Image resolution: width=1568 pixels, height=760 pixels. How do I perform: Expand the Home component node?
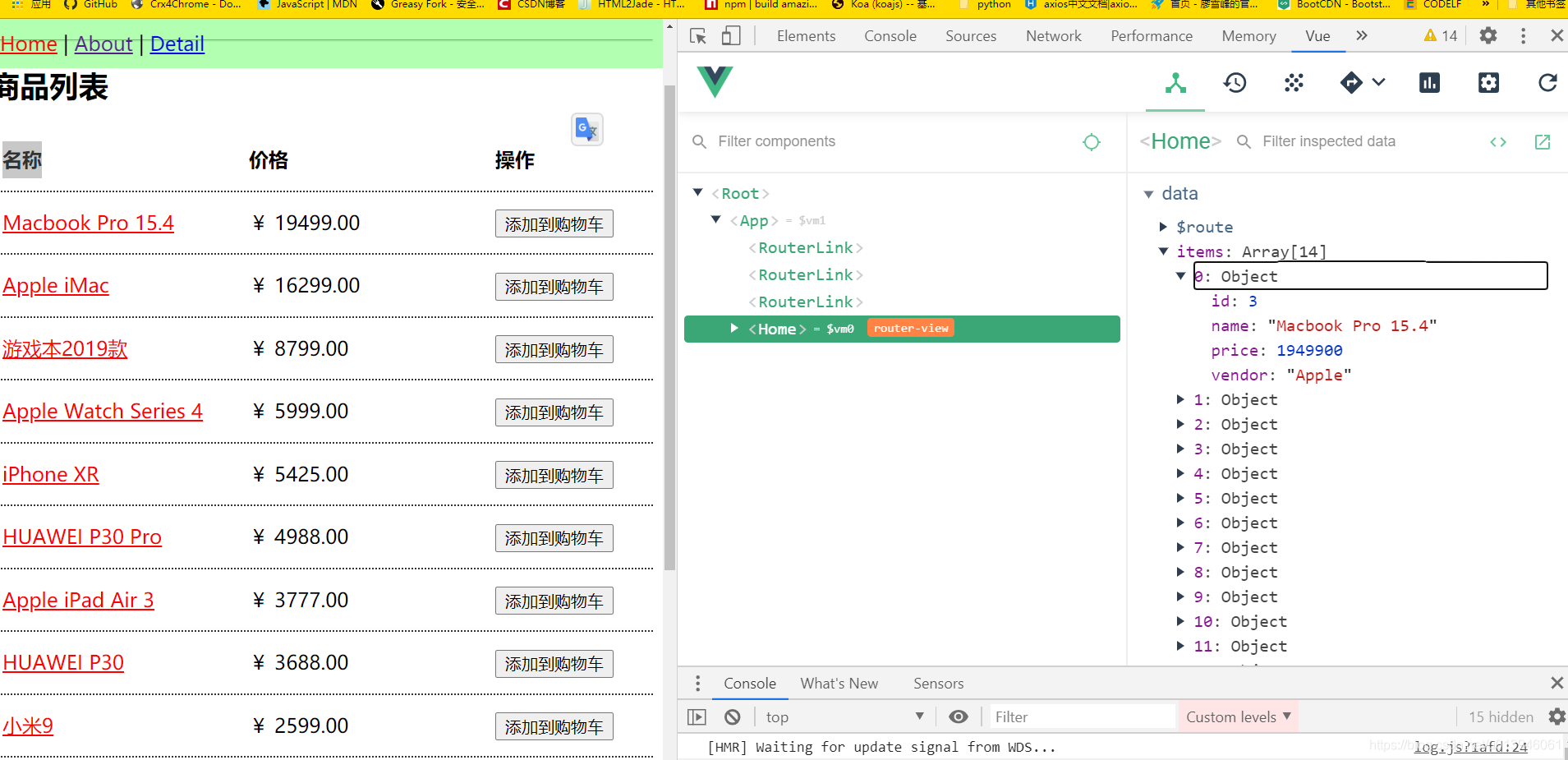point(734,329)
